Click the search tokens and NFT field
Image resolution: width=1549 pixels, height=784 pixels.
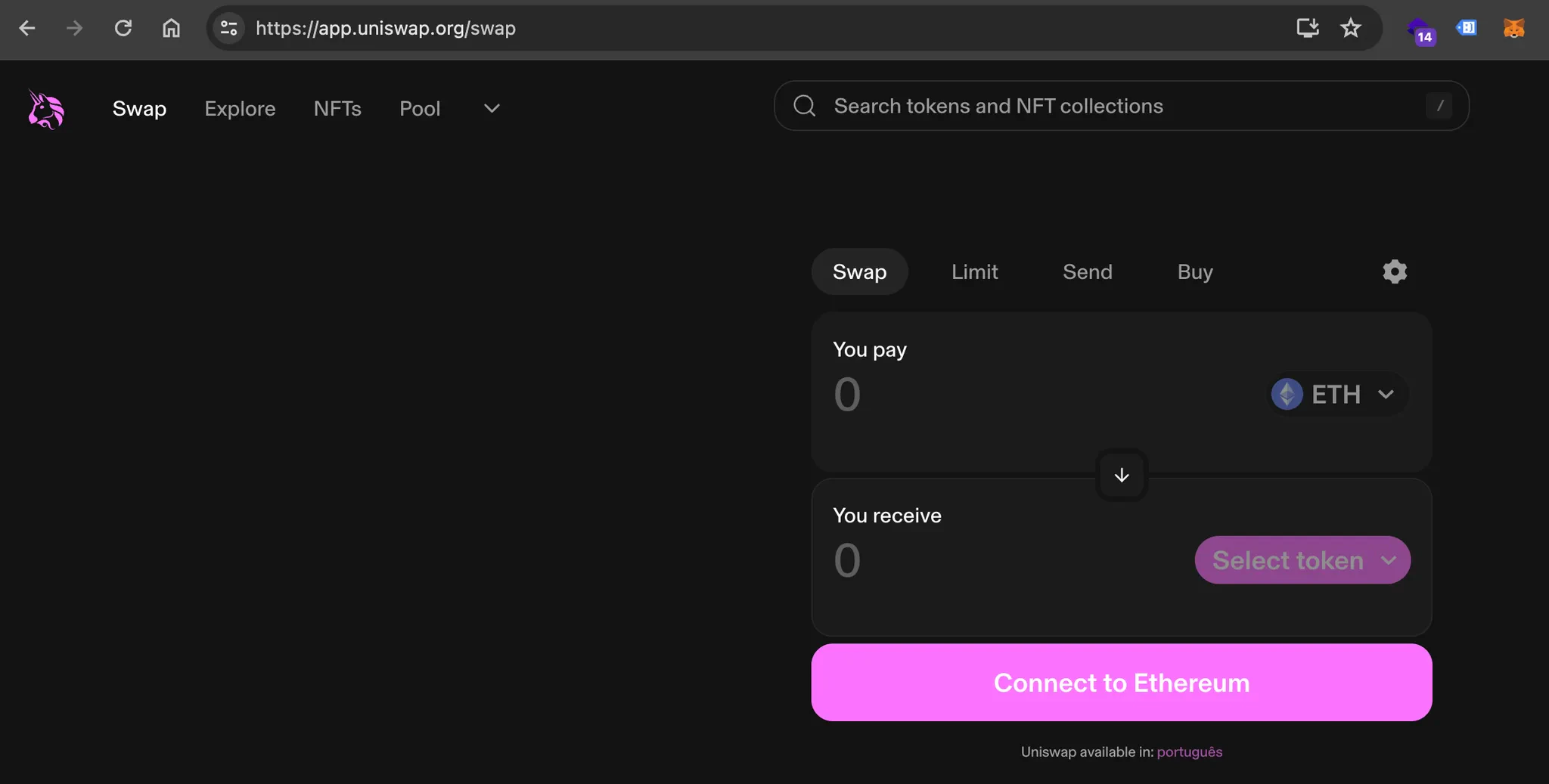click(1122, 106)
